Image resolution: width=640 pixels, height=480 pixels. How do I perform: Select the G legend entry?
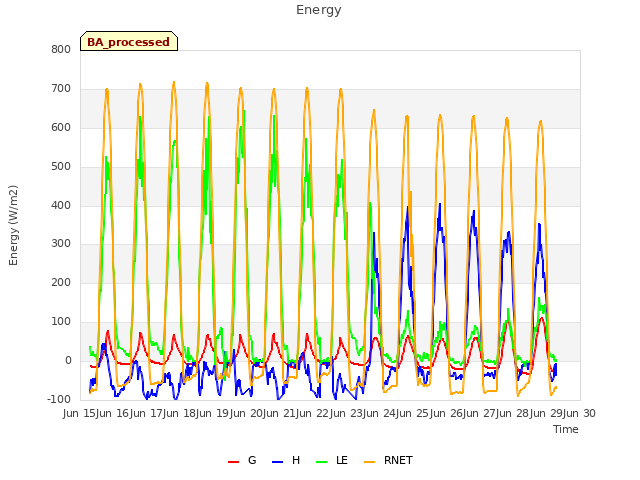242,460
